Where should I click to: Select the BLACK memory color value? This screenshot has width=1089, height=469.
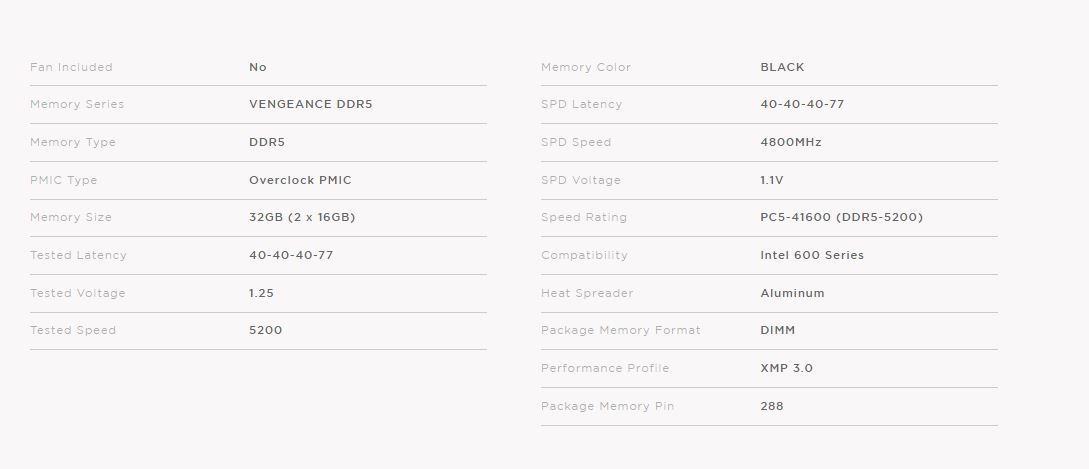pos(782,67)
